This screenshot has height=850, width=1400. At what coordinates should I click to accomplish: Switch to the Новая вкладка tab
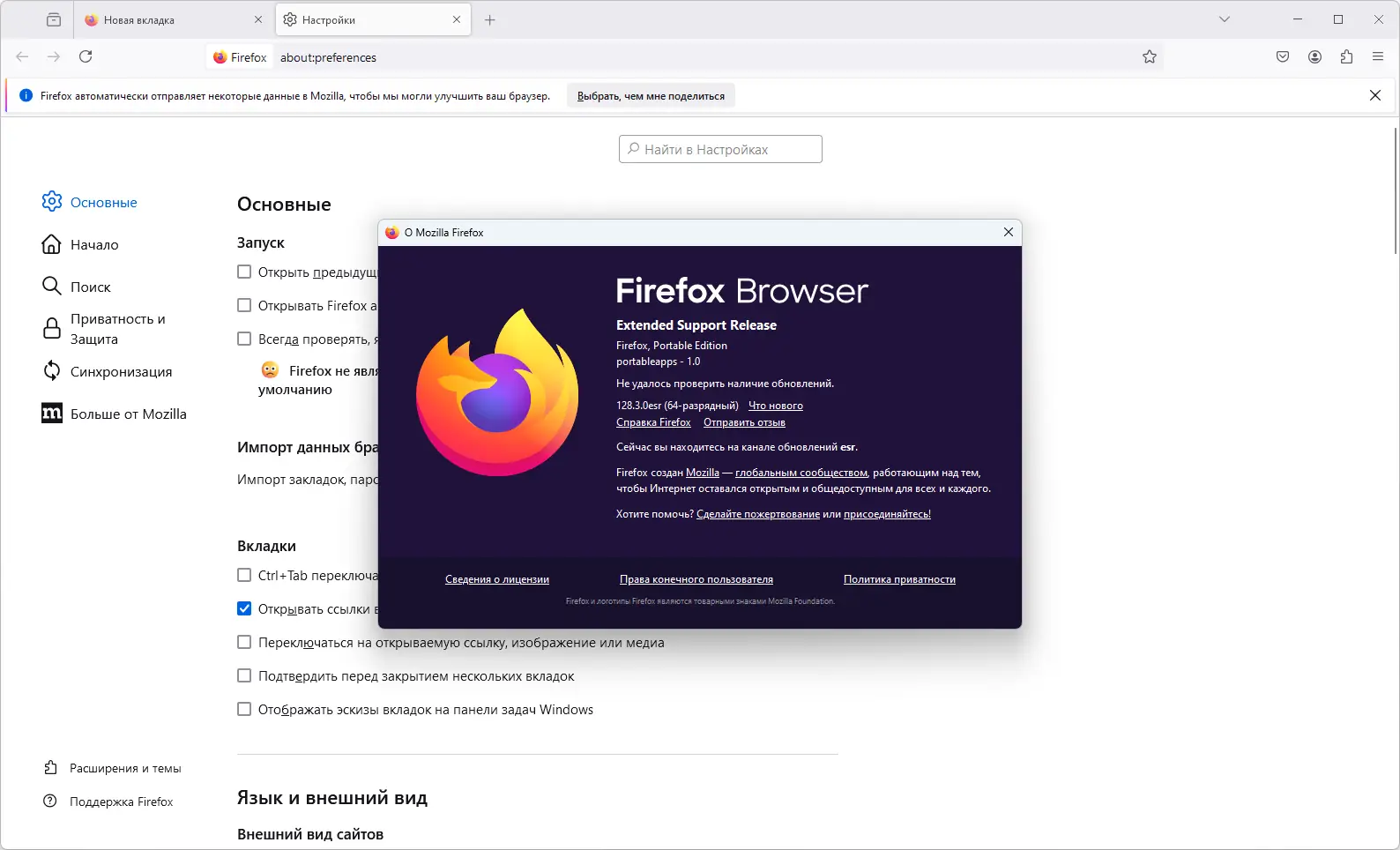(x=168, y=20)
